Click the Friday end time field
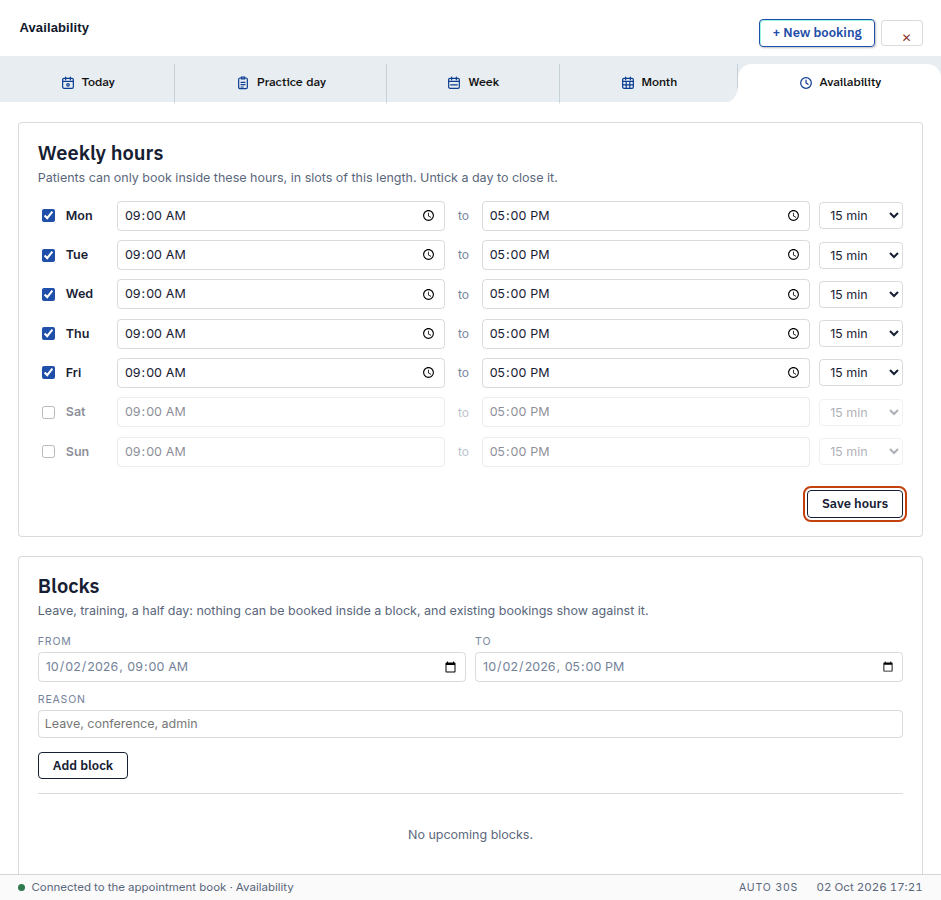Viewport: 941px width, 900px height. tap(646, 373)
